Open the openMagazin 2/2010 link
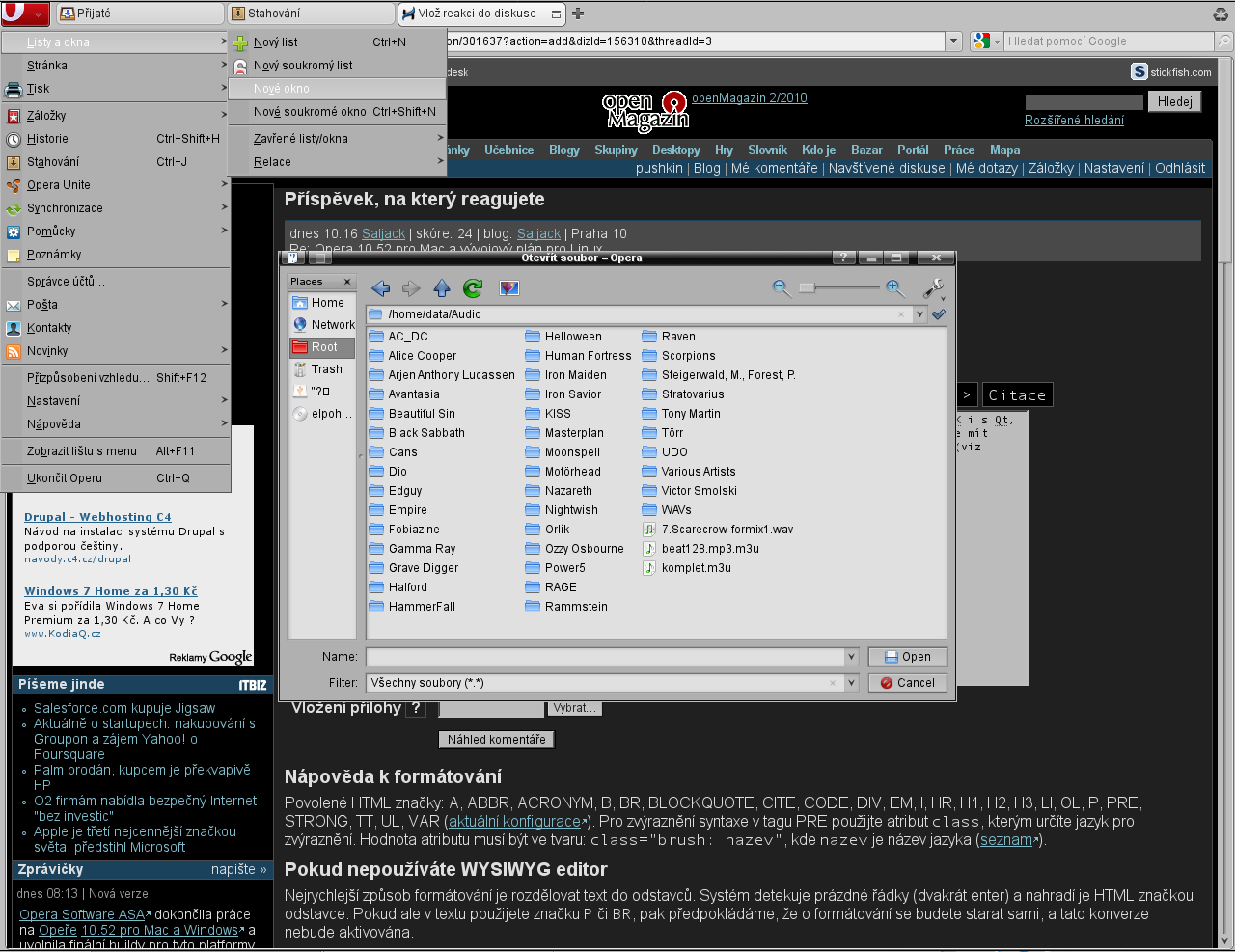Image resolution: width=1235 pixels, height=952 pixels. (750, 98)
